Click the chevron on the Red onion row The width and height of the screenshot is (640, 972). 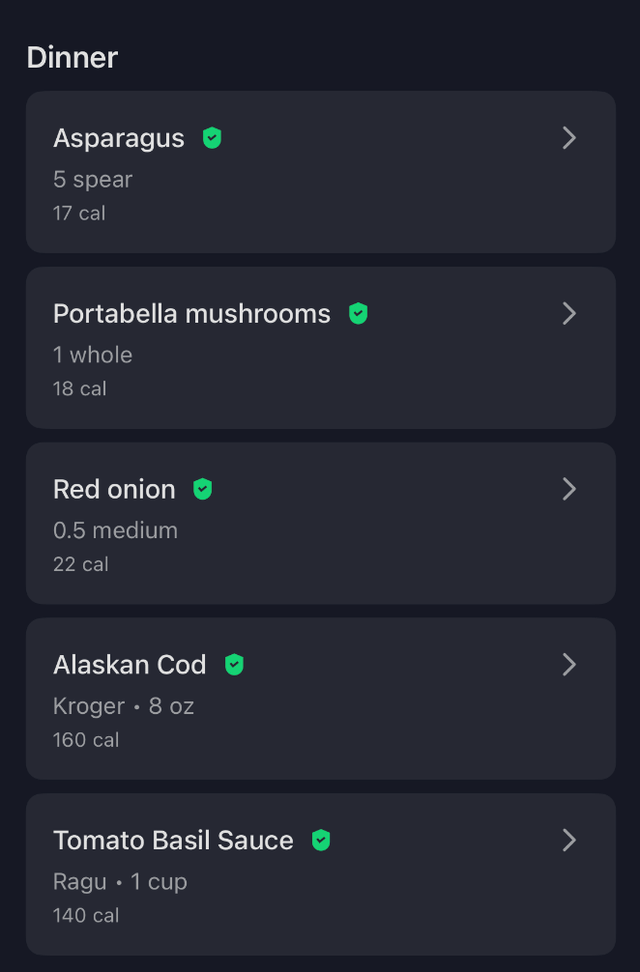[x=569, y=489]
